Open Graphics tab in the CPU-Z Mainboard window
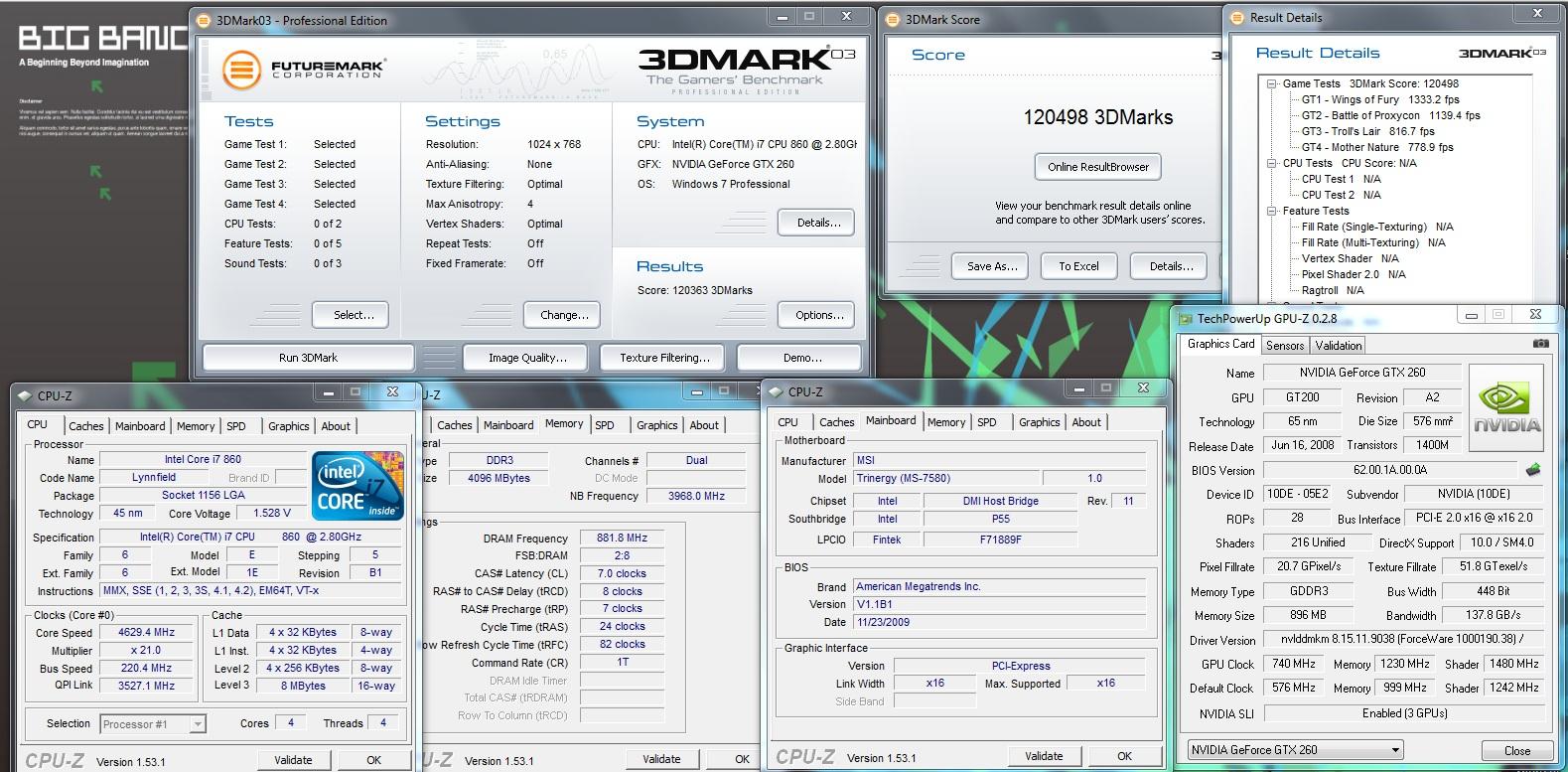Screen dimensions: 1568x772 point(1039,422)
